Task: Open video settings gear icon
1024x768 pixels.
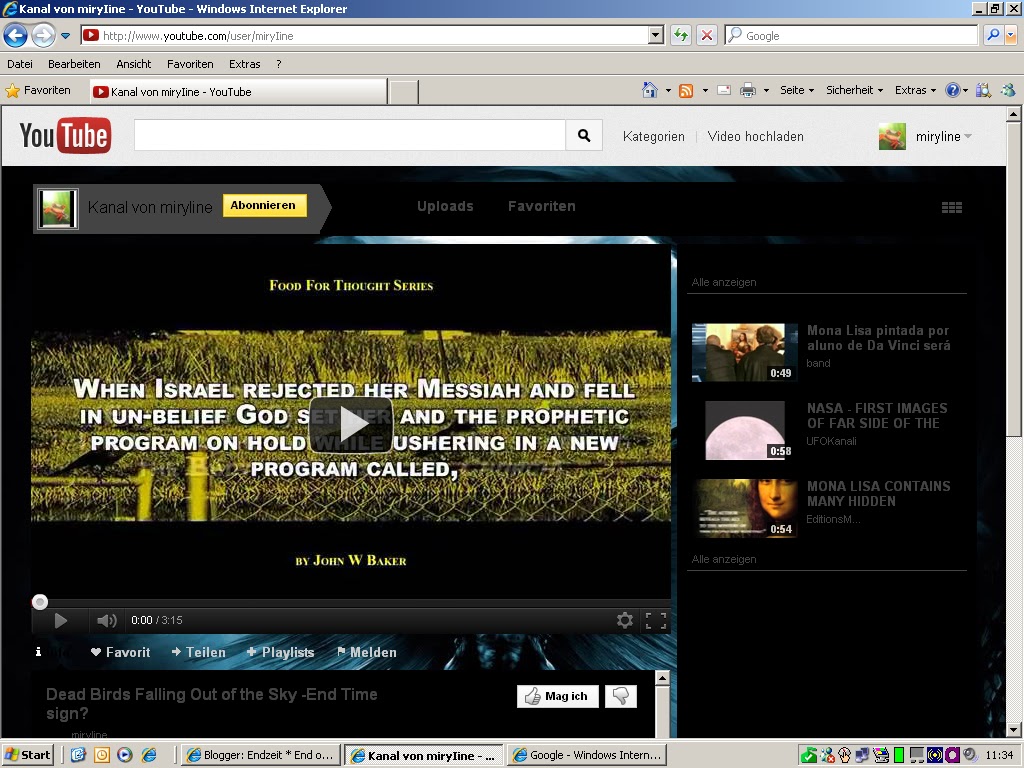Action: point(625,620)
